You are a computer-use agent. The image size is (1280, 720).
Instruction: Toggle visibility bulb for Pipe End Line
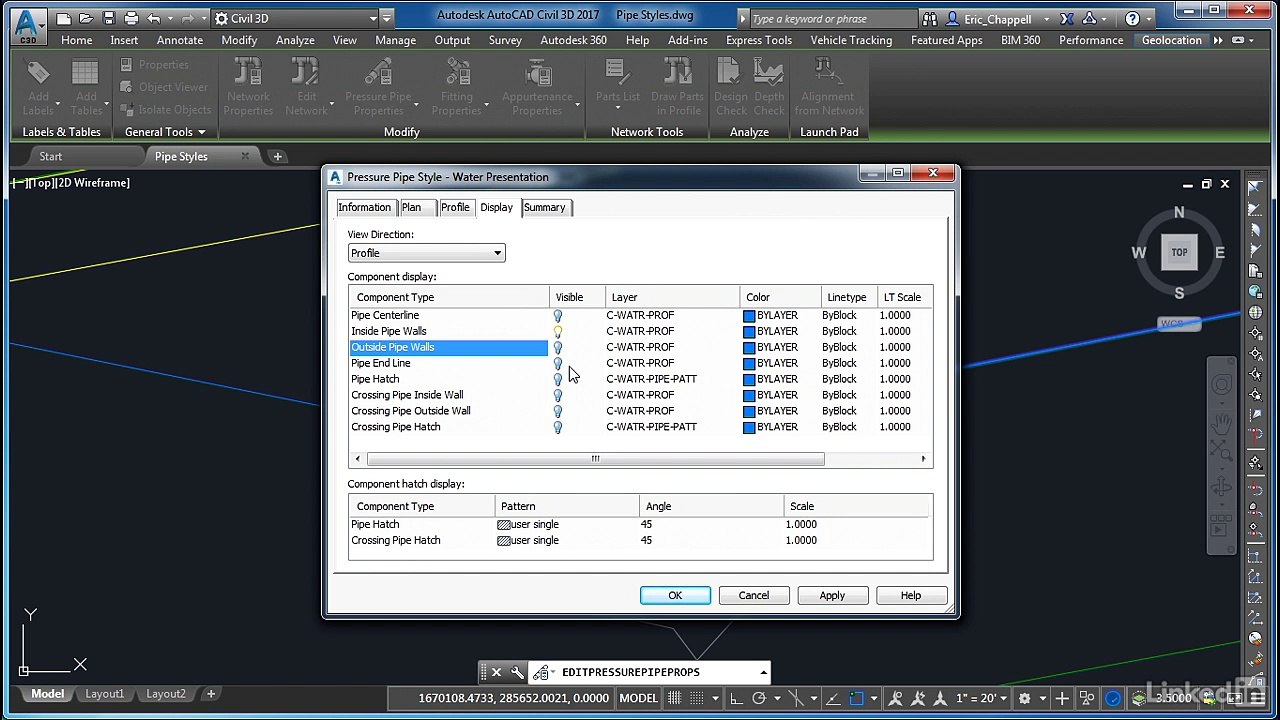point(558,363)
